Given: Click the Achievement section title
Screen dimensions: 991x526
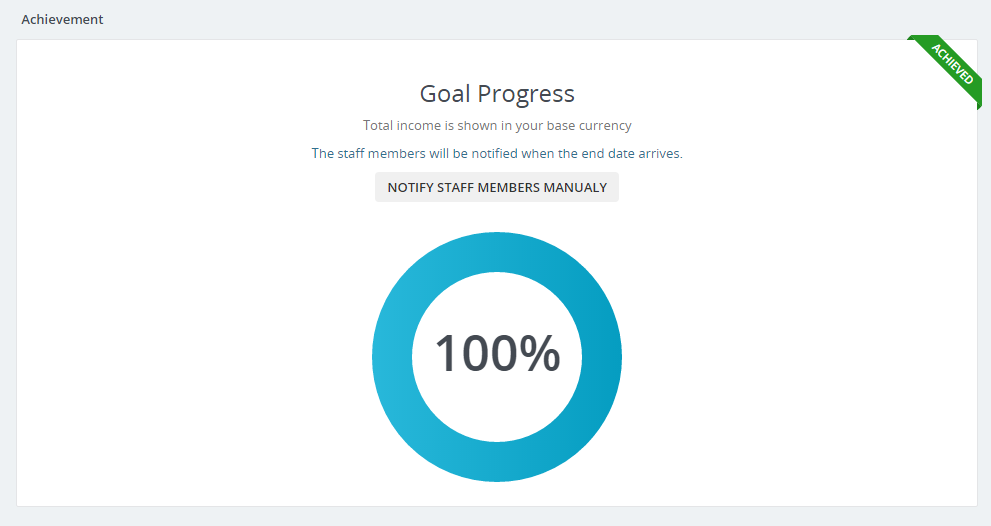Looking at the screenshot, I should (x=62, y=19).
